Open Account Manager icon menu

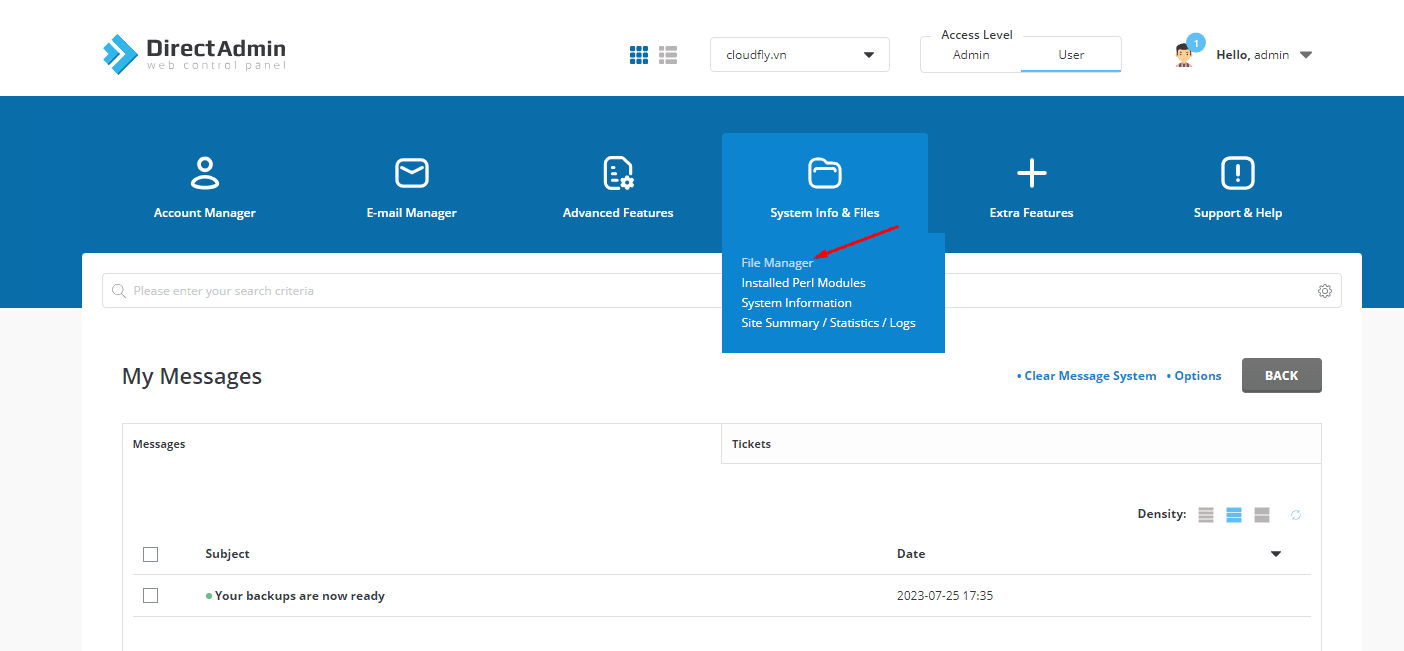tap(205, 173)
